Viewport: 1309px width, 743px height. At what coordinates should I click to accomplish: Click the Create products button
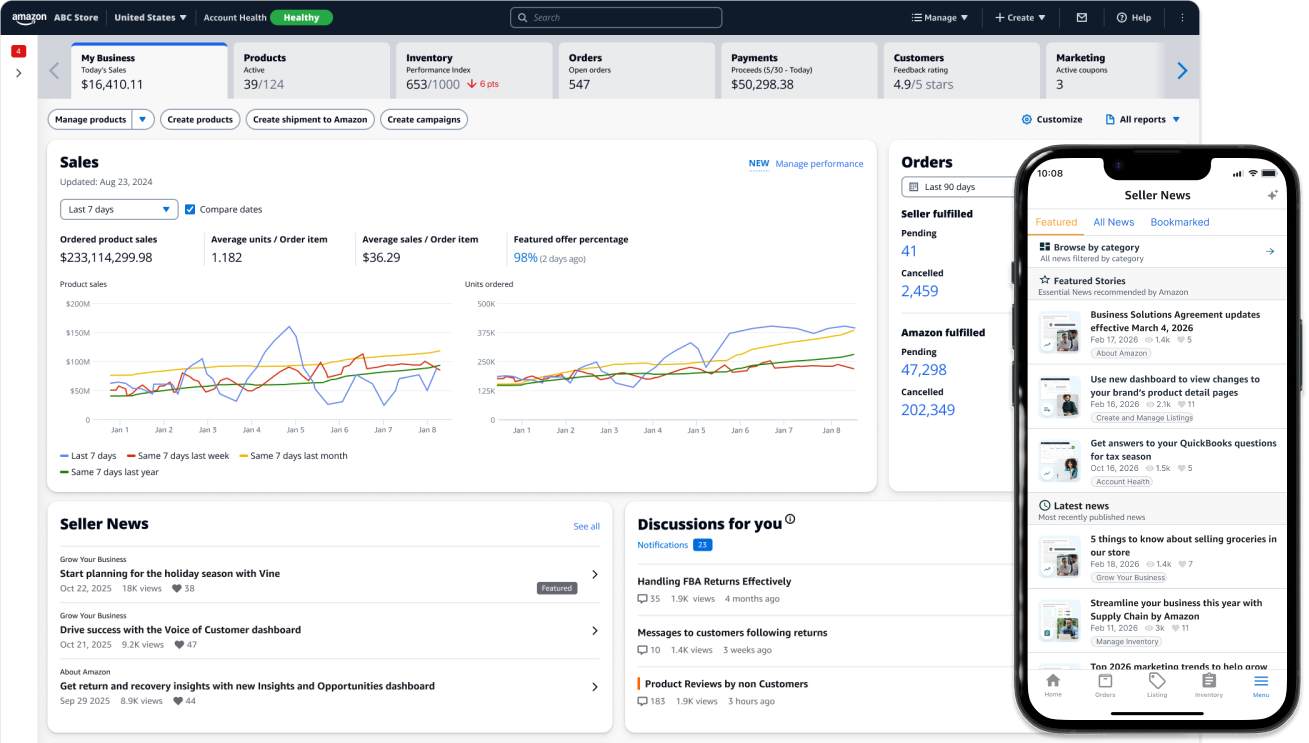click(x=200, y=120)
